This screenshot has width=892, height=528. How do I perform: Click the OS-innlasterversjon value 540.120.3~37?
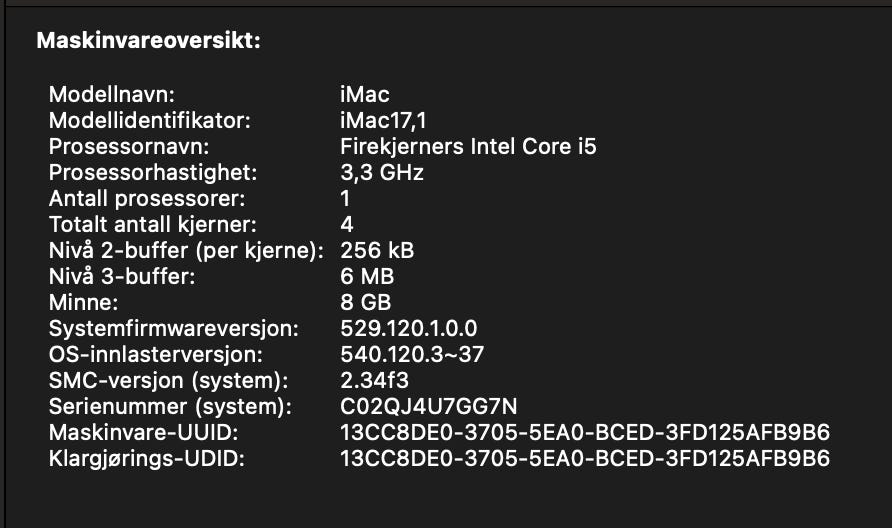[x=412, y=354]
